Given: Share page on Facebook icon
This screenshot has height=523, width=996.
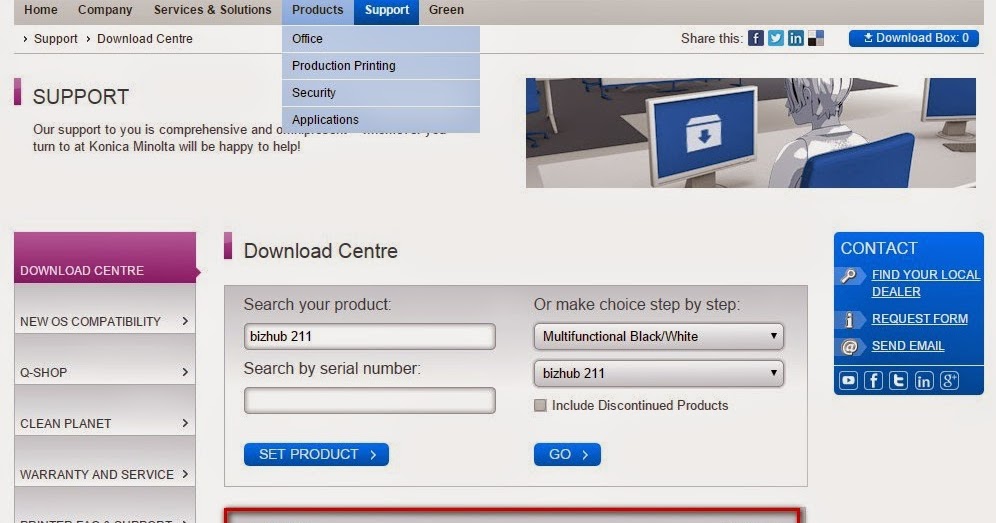Looking at the screenshot, I should click(x=755, y=38).
